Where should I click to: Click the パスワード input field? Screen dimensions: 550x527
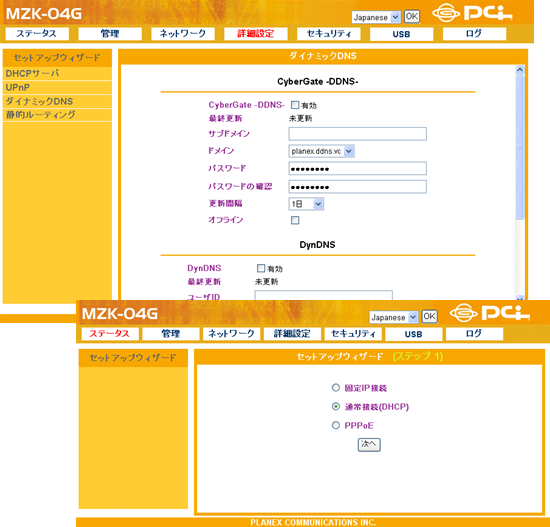pyautogui.click(x=357, y=168)
